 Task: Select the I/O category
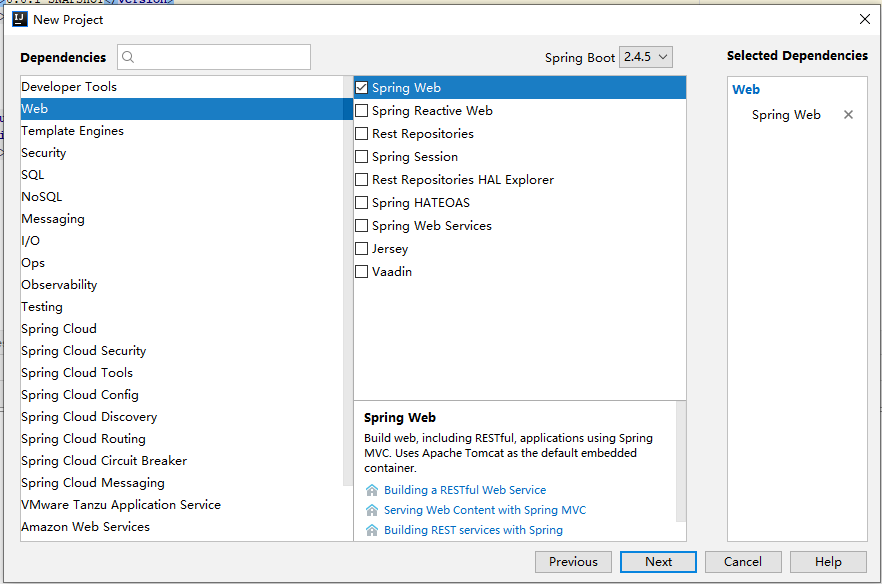(x=182, y=240)
